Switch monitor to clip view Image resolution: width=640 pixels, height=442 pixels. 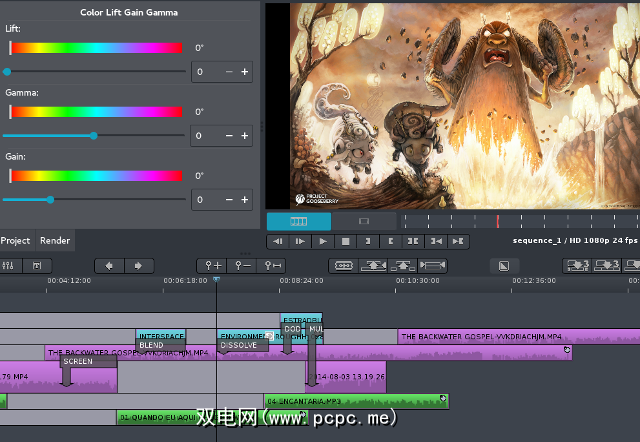(363, 220)
